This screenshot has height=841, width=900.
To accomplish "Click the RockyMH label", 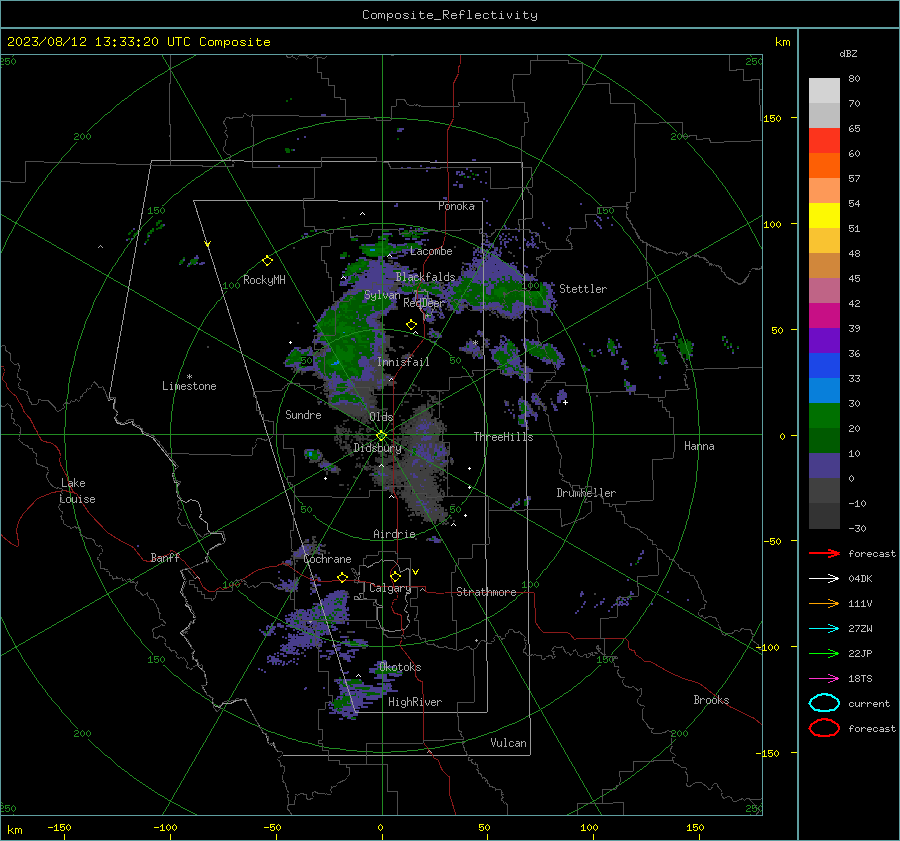I will [x=264, y=280].
